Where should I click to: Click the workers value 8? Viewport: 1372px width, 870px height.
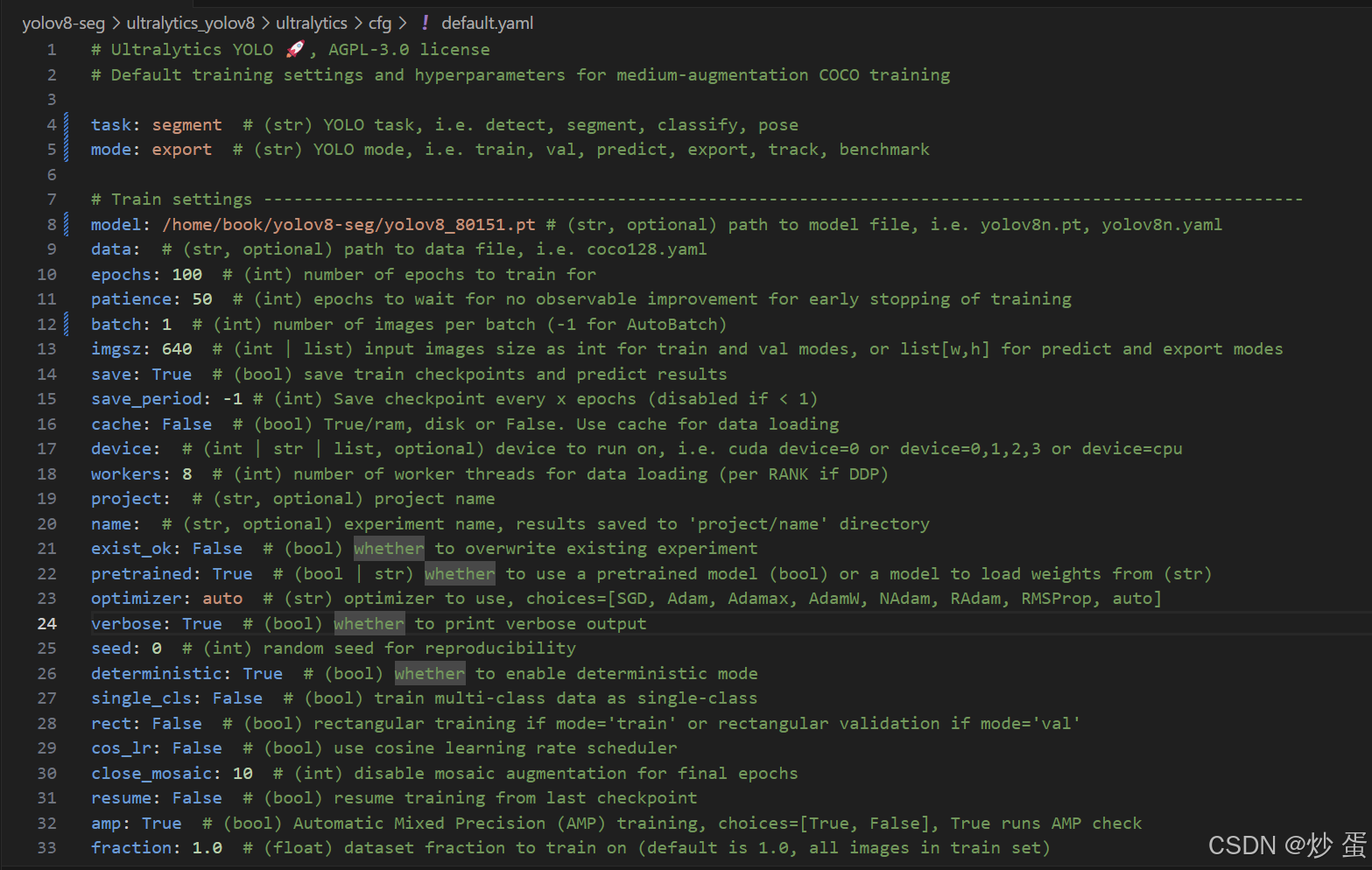click(x=187, y=474)
